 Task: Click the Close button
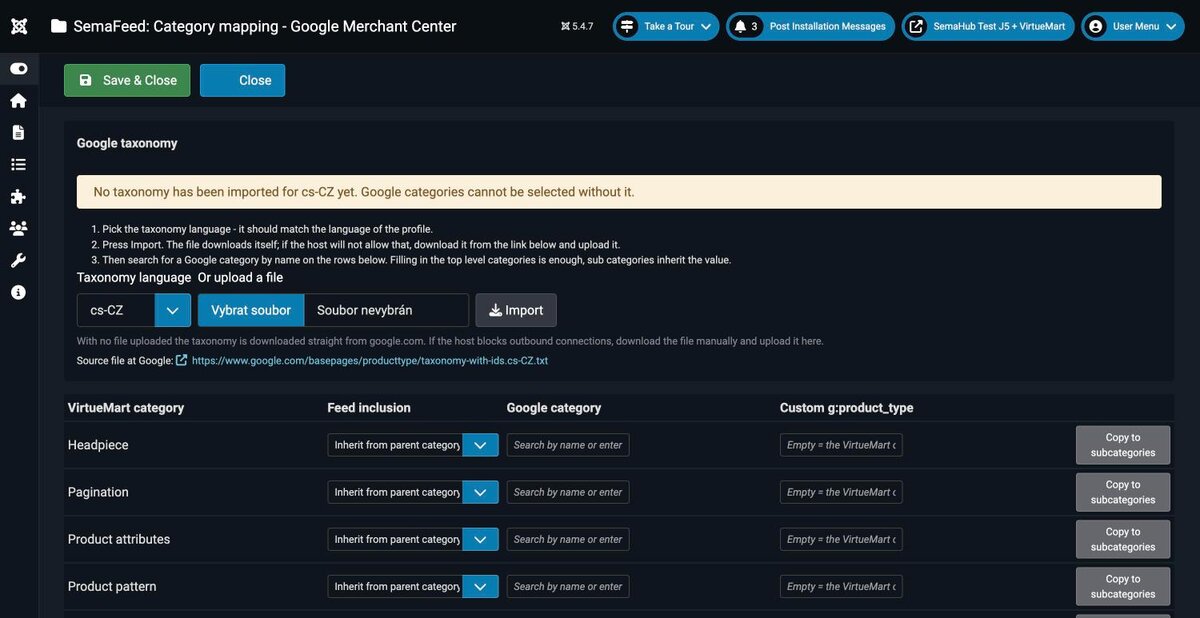[x=242, y=80]
